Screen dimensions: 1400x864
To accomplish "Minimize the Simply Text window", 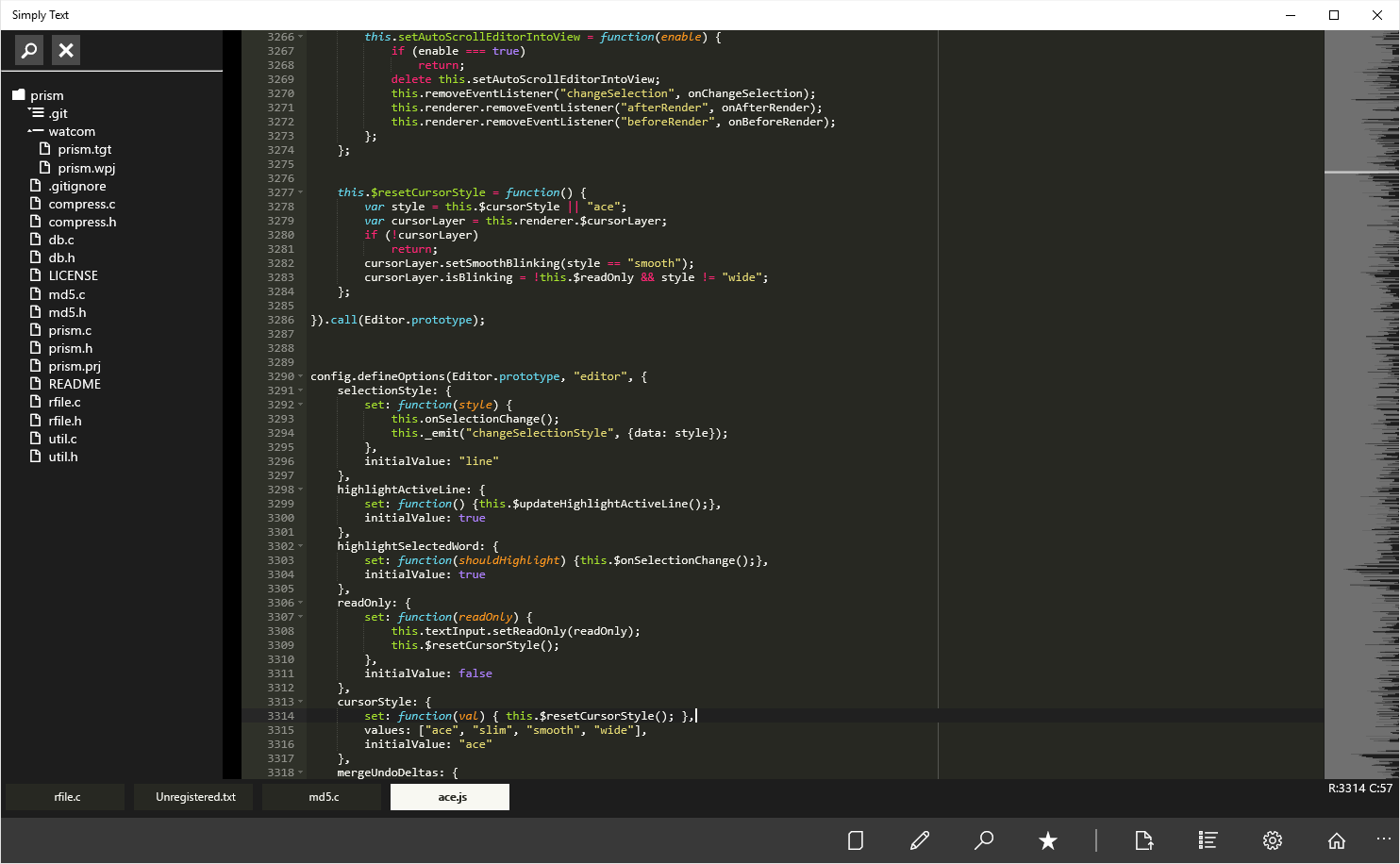I will 1291,14.
